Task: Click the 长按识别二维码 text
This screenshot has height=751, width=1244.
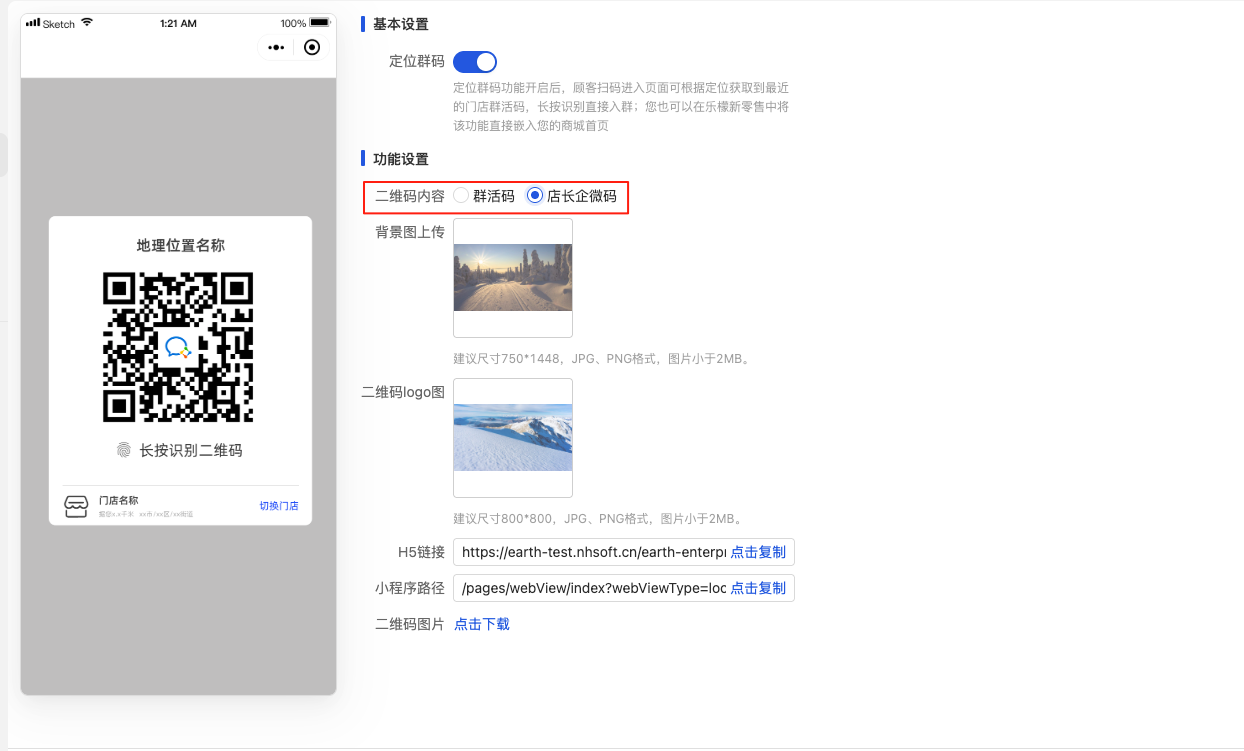Action: coord(191,450)
